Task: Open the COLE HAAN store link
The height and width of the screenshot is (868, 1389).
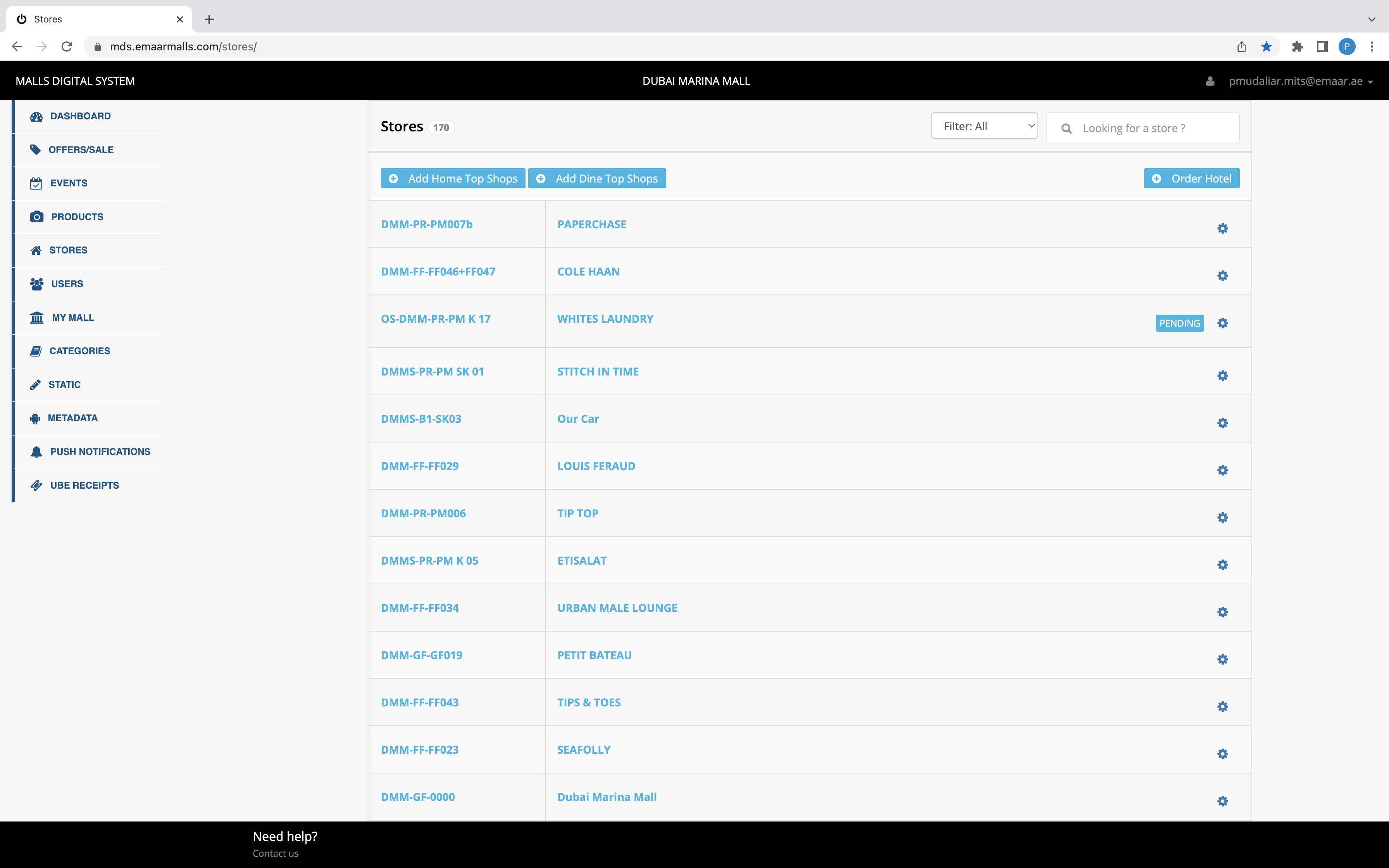Action: click(588, 272)
